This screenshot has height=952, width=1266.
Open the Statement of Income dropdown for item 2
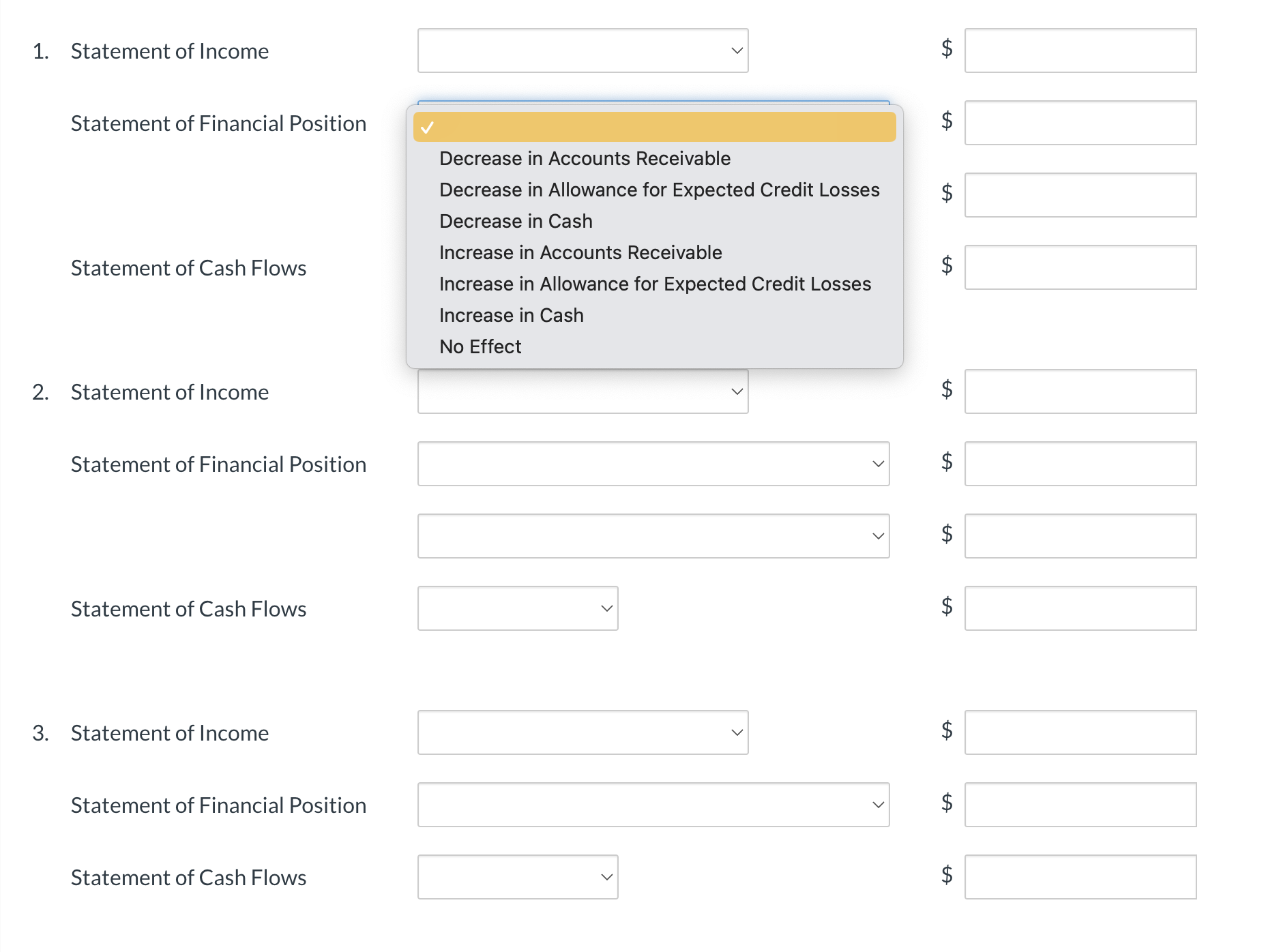click(x=583, y=391)
